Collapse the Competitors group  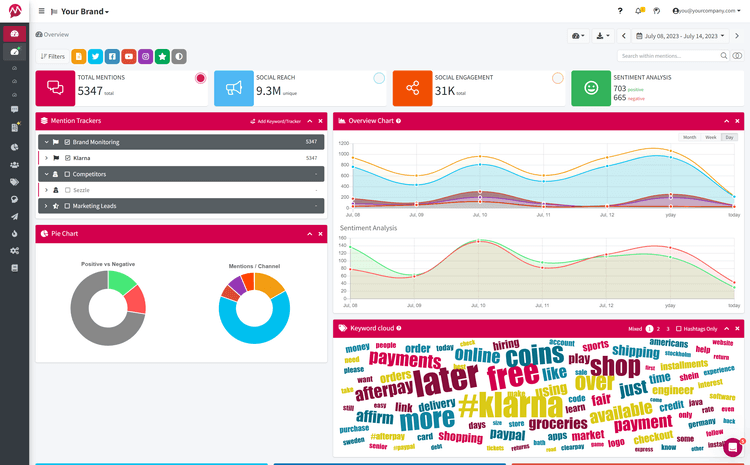pos(46,174)
